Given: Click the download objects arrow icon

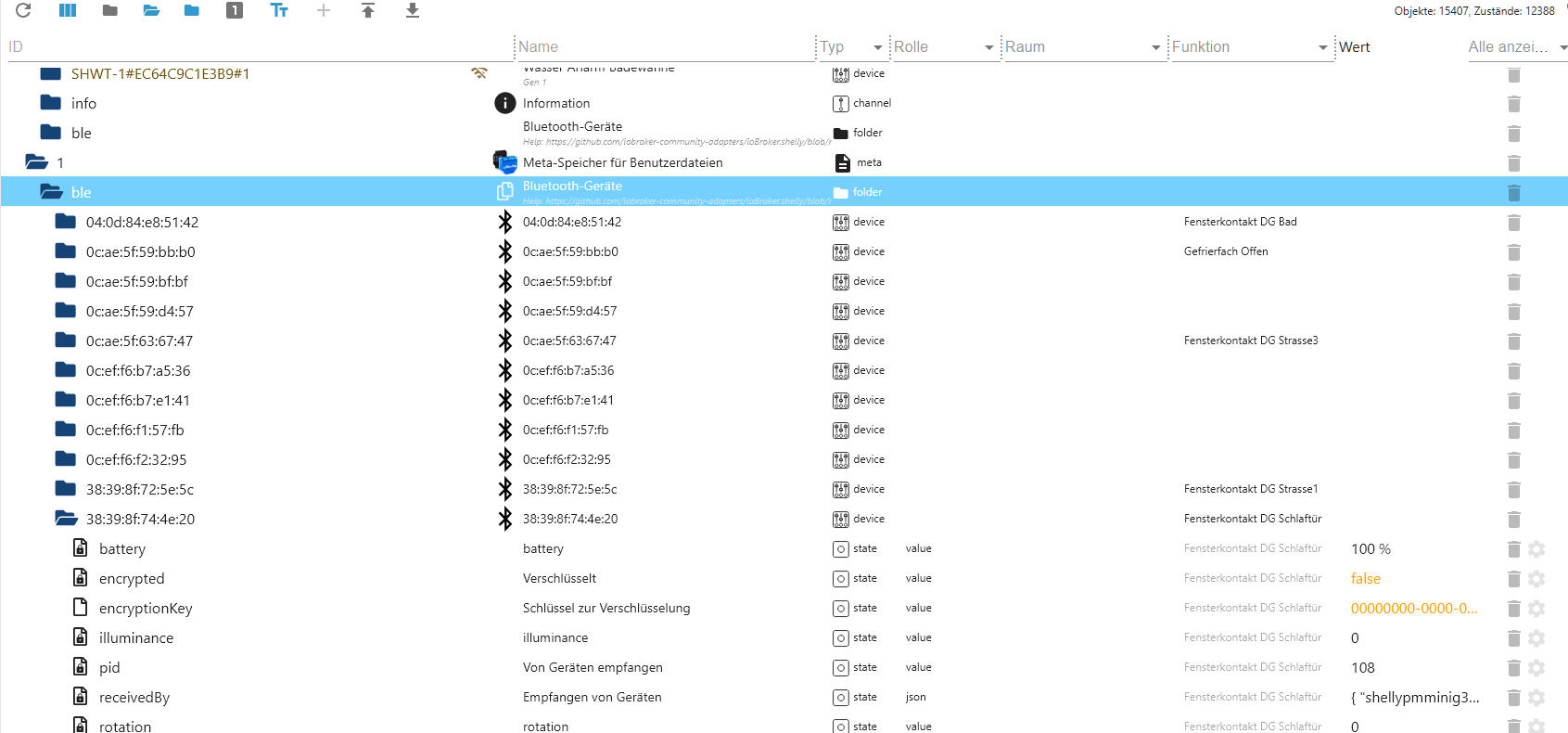Looking at the screenshot, I should click(413, 10).
